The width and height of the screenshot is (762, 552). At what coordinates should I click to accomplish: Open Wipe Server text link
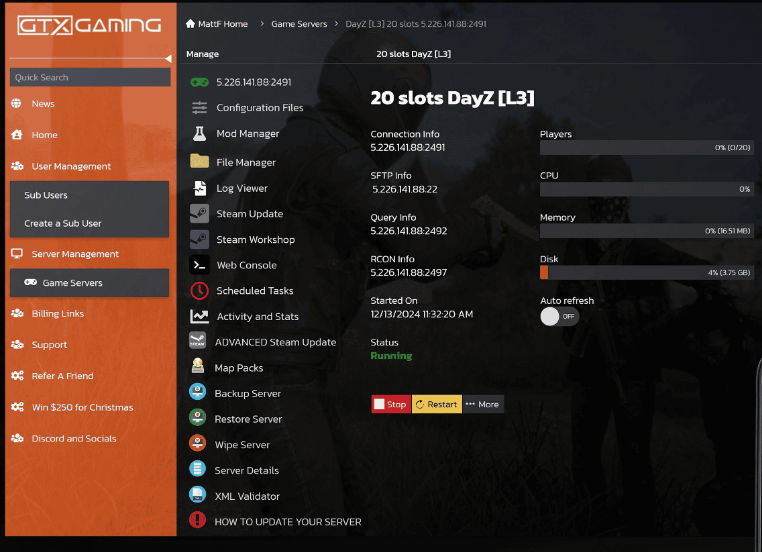click(242, 445)
